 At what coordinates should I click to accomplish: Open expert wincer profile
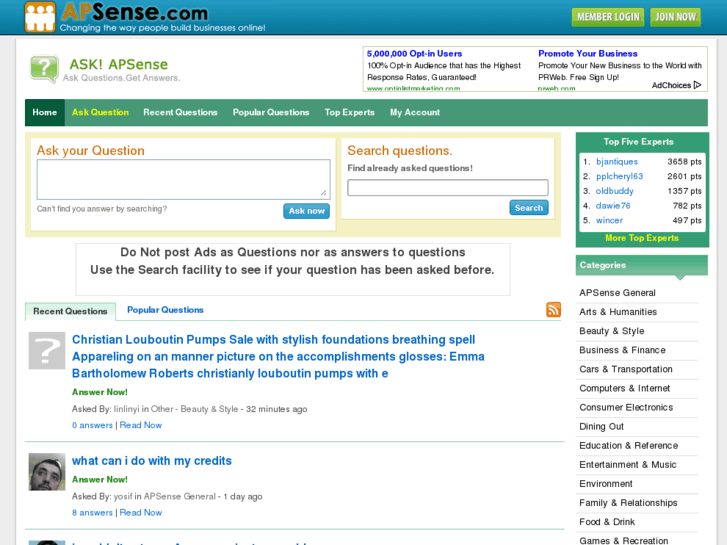[x=609, y=220]
